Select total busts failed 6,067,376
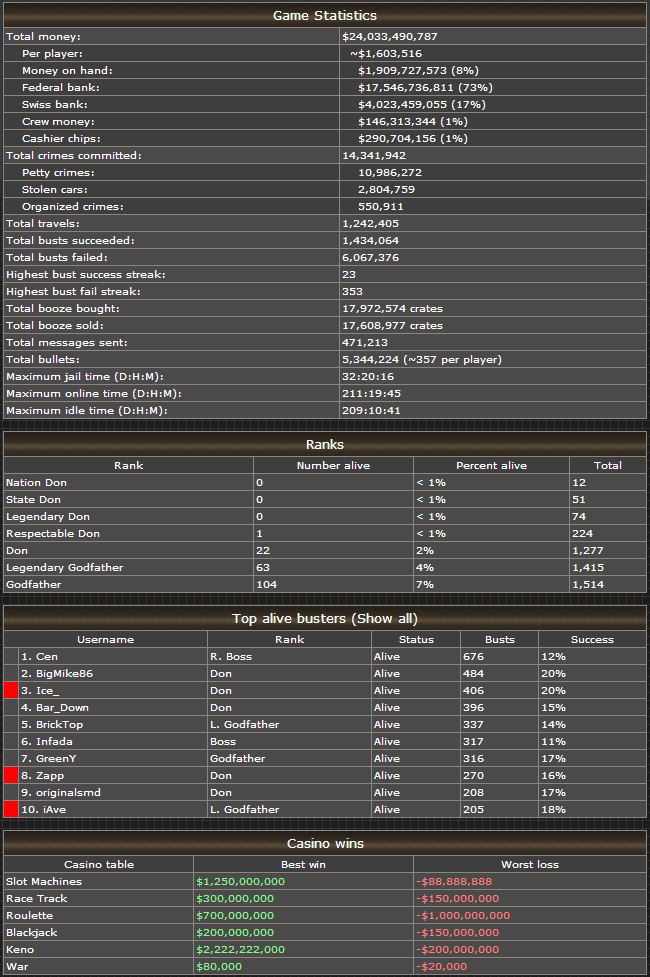Viewport: 650px width, 977px height. tap(370, 257)
